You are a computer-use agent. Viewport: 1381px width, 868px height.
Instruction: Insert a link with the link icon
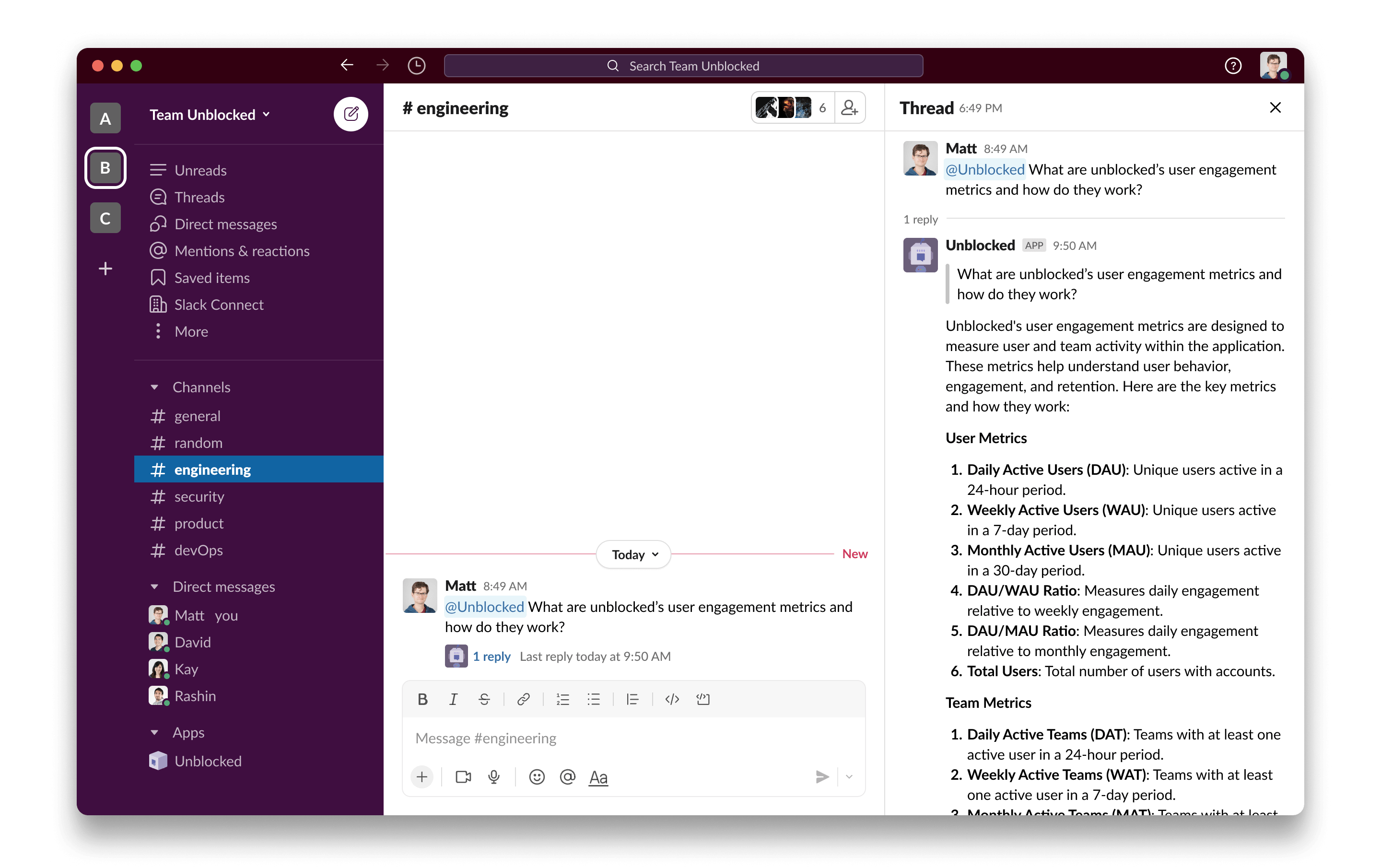tap(523, 699)
